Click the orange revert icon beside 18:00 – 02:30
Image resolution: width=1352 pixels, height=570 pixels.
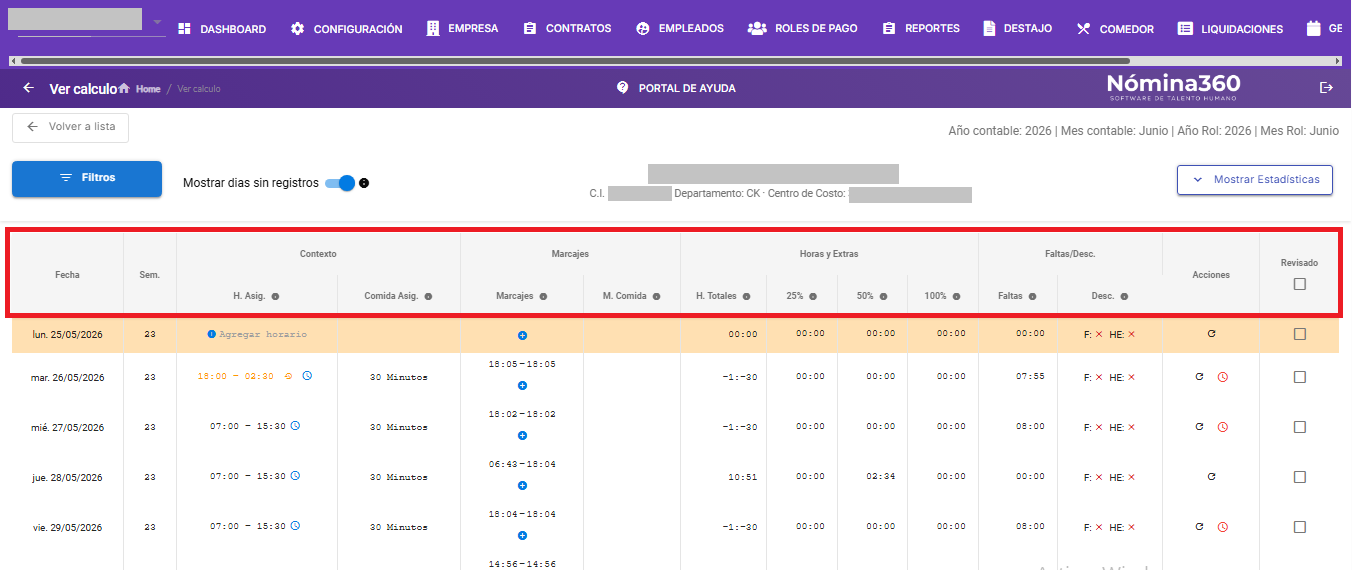click(x=289, y=376)
